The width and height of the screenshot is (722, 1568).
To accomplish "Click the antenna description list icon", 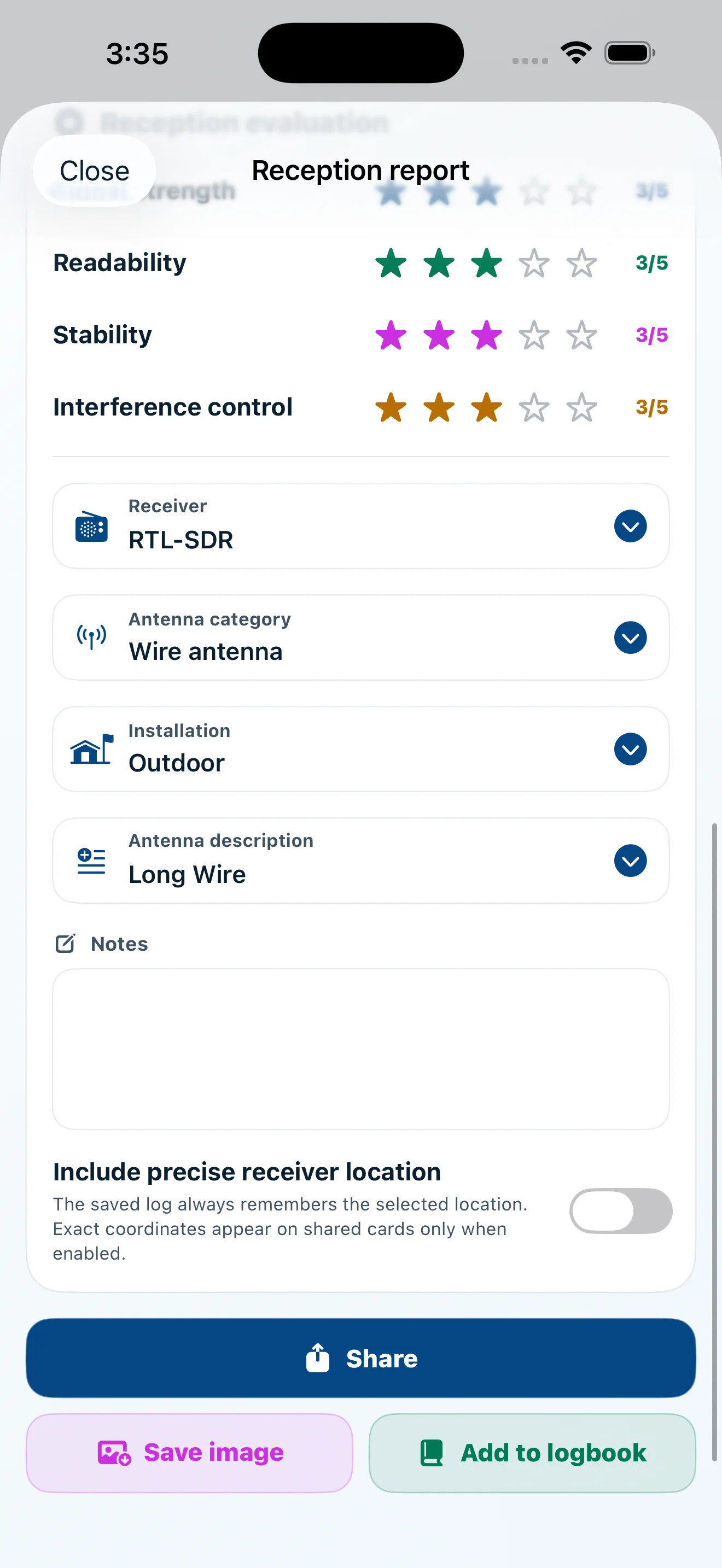I will click(x=91, y=861).
